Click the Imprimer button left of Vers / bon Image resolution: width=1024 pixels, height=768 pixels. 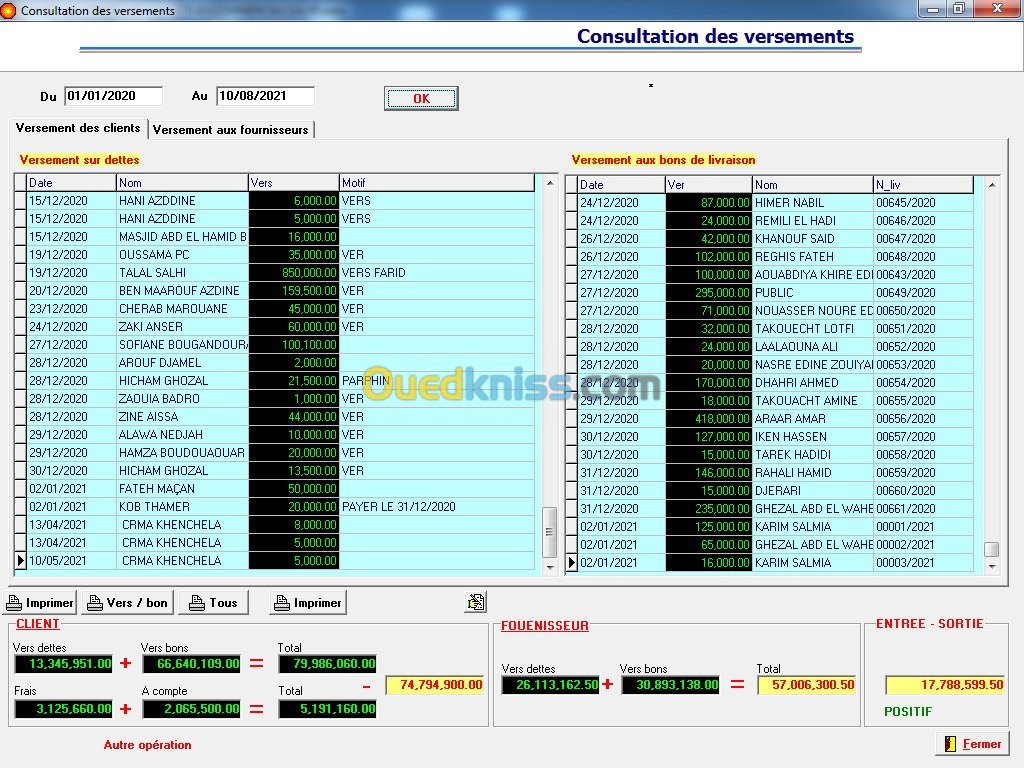coord(41,603)
